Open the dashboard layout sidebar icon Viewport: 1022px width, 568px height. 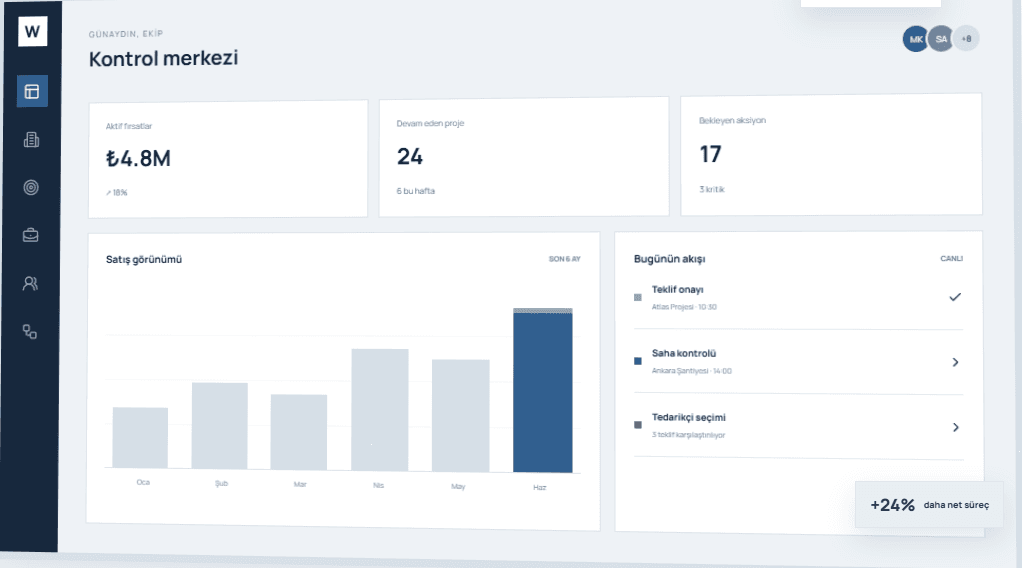click(x=32, y=91)
